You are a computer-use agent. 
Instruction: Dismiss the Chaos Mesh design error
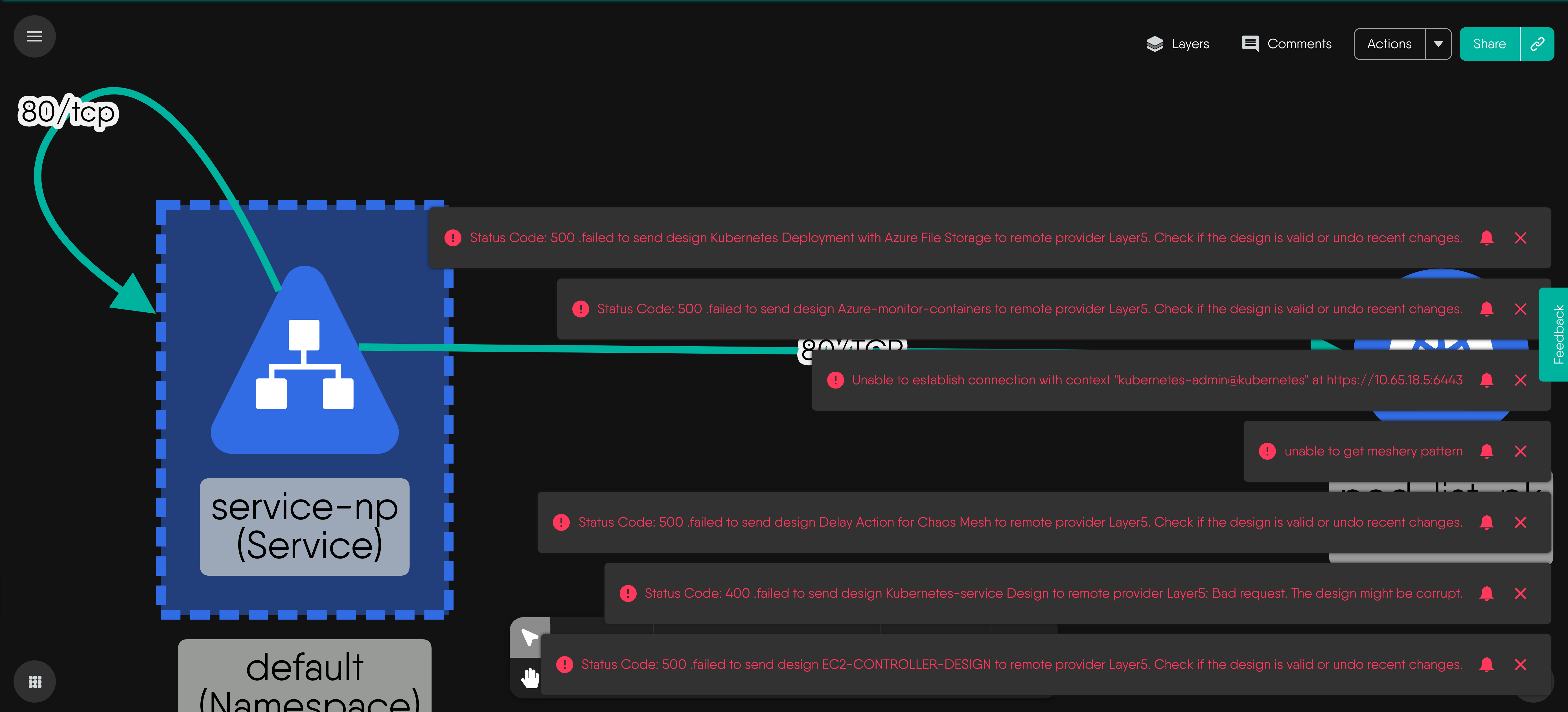1520,522
